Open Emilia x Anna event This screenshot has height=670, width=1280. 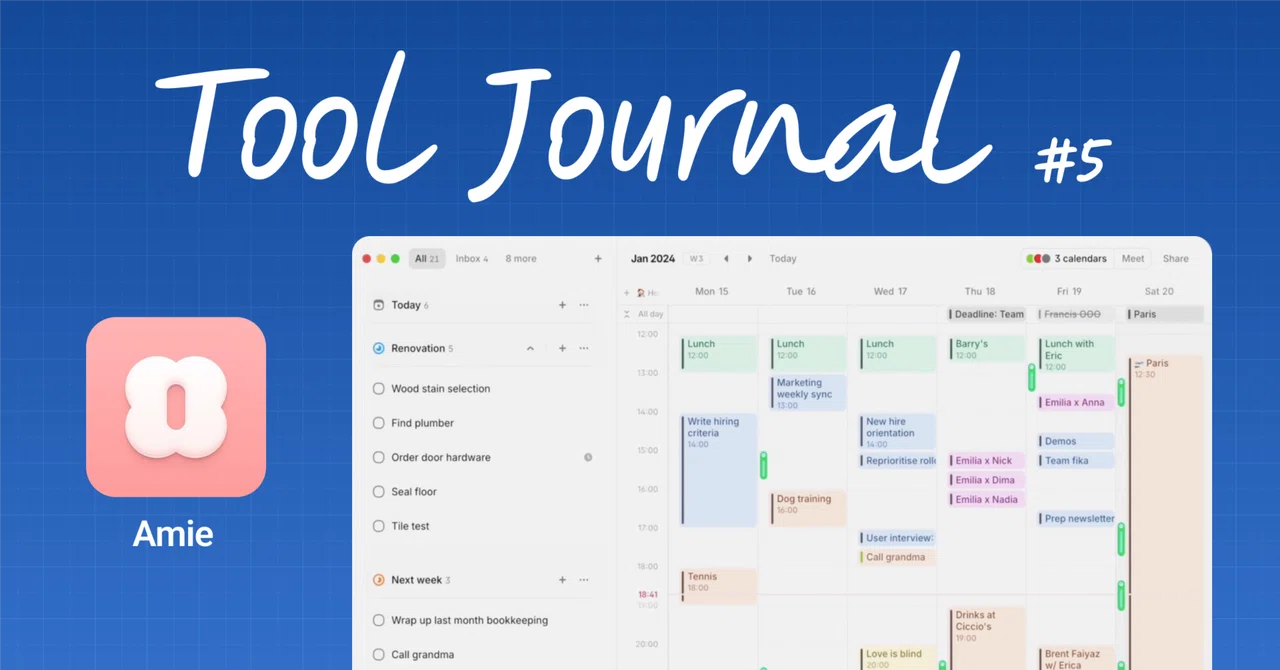click(1077, 402)
